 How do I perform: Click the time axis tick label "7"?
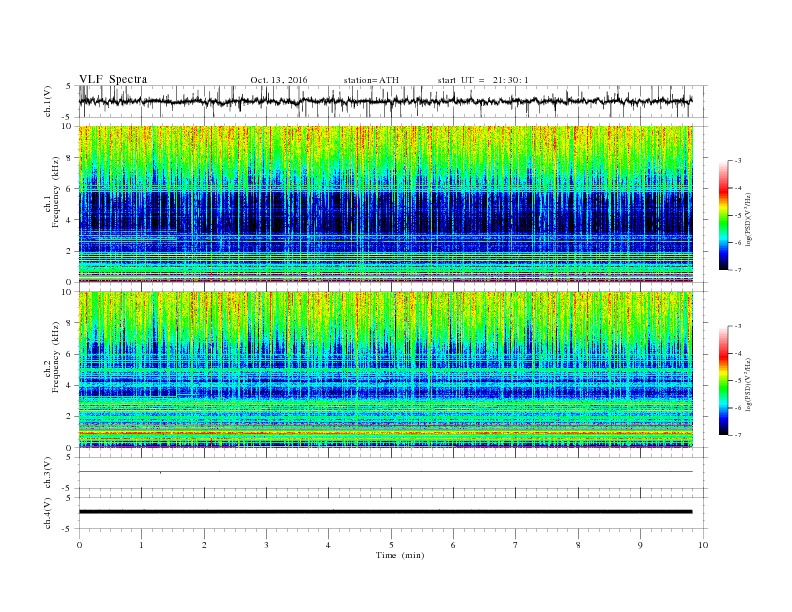(x=516, y=545)
